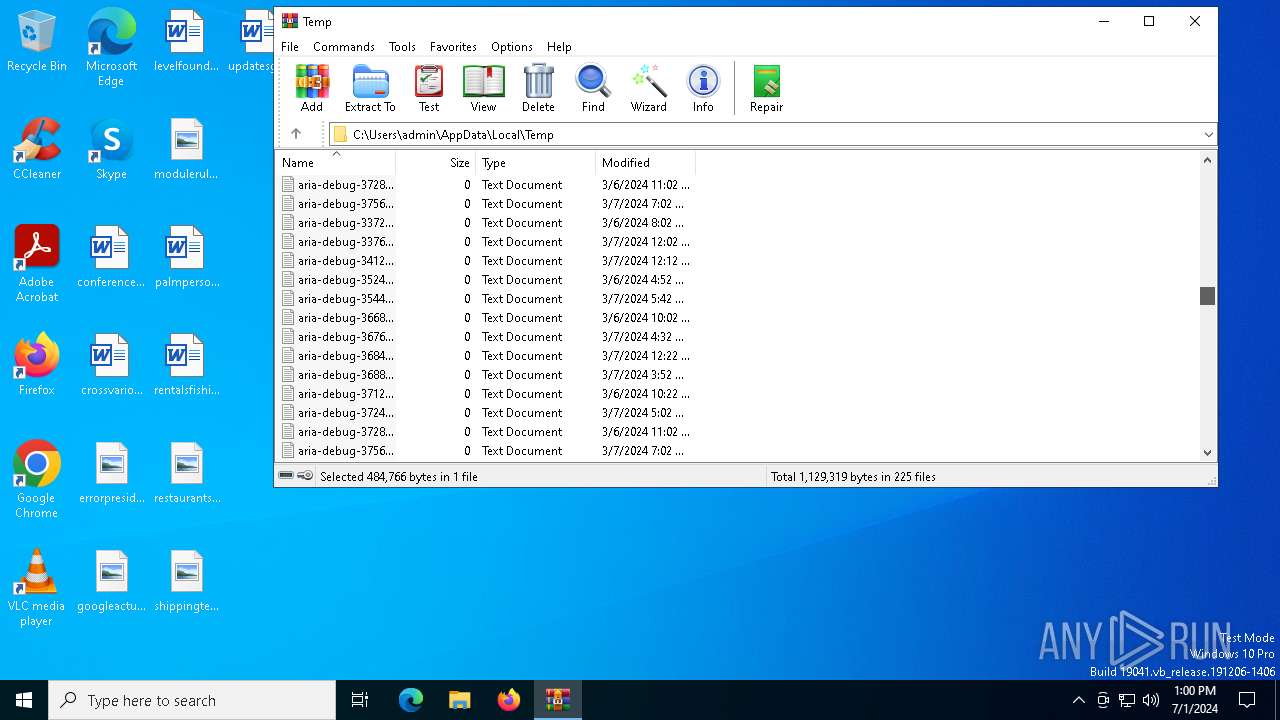Viewport: 1280px width, 720px height.
Task: Click the Find magnifier toolbar icon
Action: [x=593, y=88]
